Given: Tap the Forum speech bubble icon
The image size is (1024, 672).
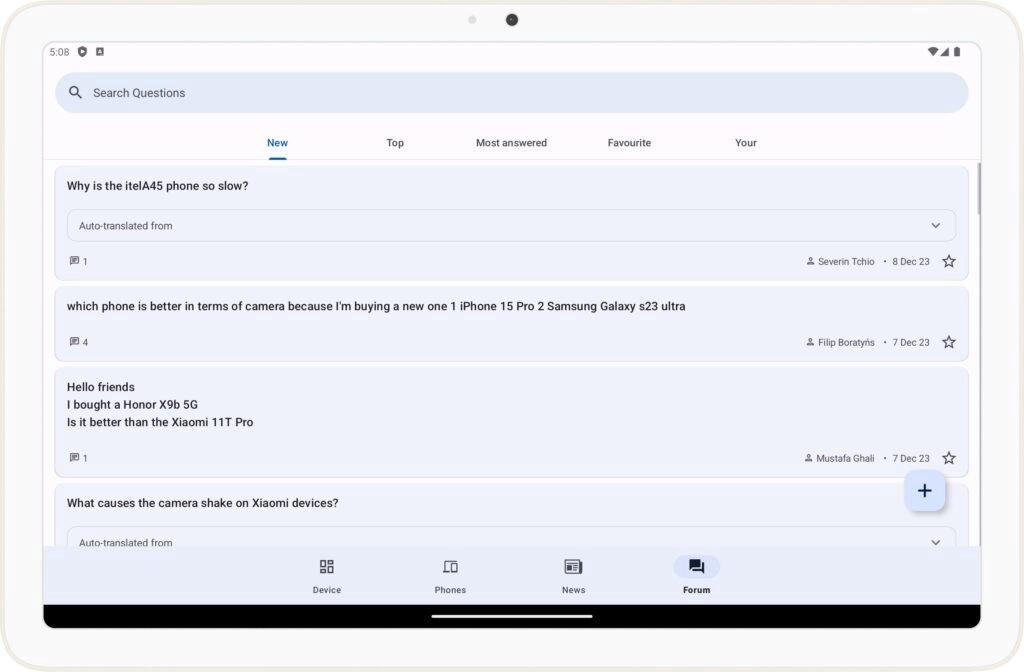Looking at the screenshot, I should 696,567.
